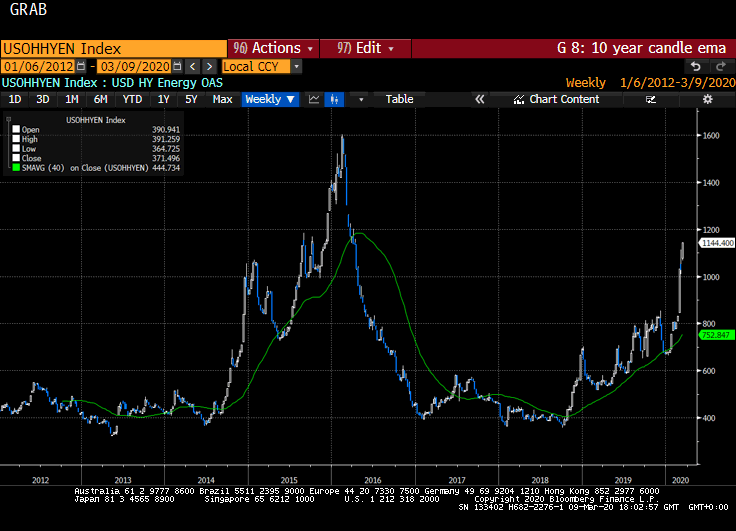Select the 1Y range tab

tap(163, 100)
